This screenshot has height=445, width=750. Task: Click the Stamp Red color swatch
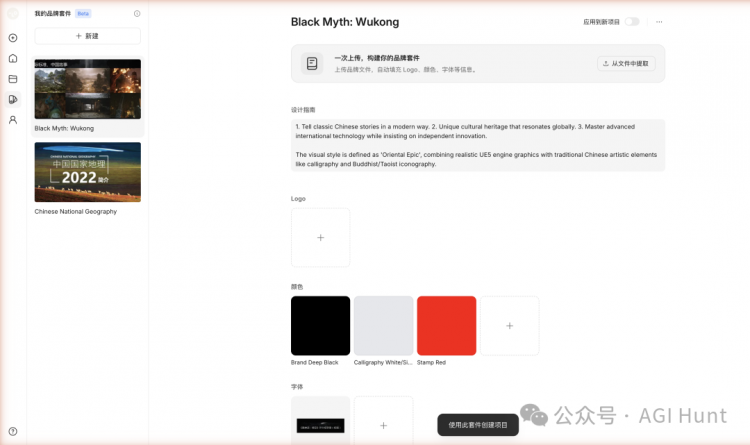(447, 325)
